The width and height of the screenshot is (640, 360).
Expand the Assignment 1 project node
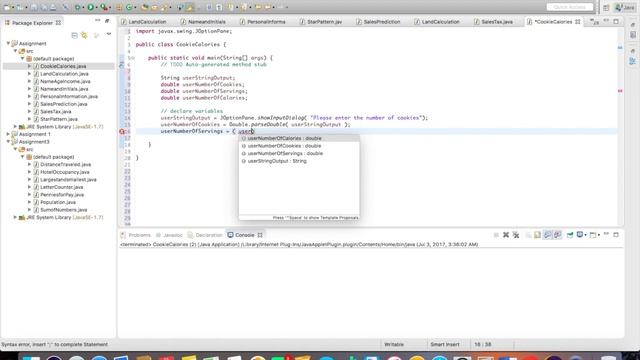8,134
